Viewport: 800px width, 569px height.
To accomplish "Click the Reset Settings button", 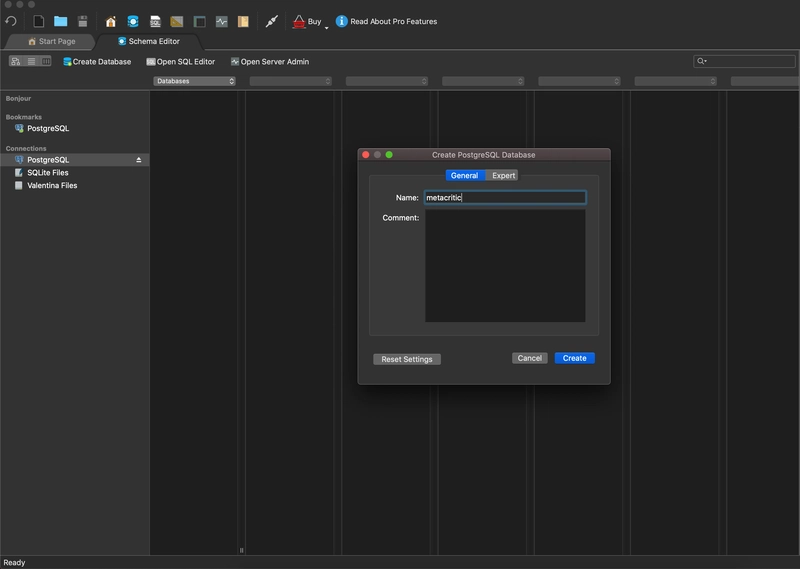I will point(407,359).
